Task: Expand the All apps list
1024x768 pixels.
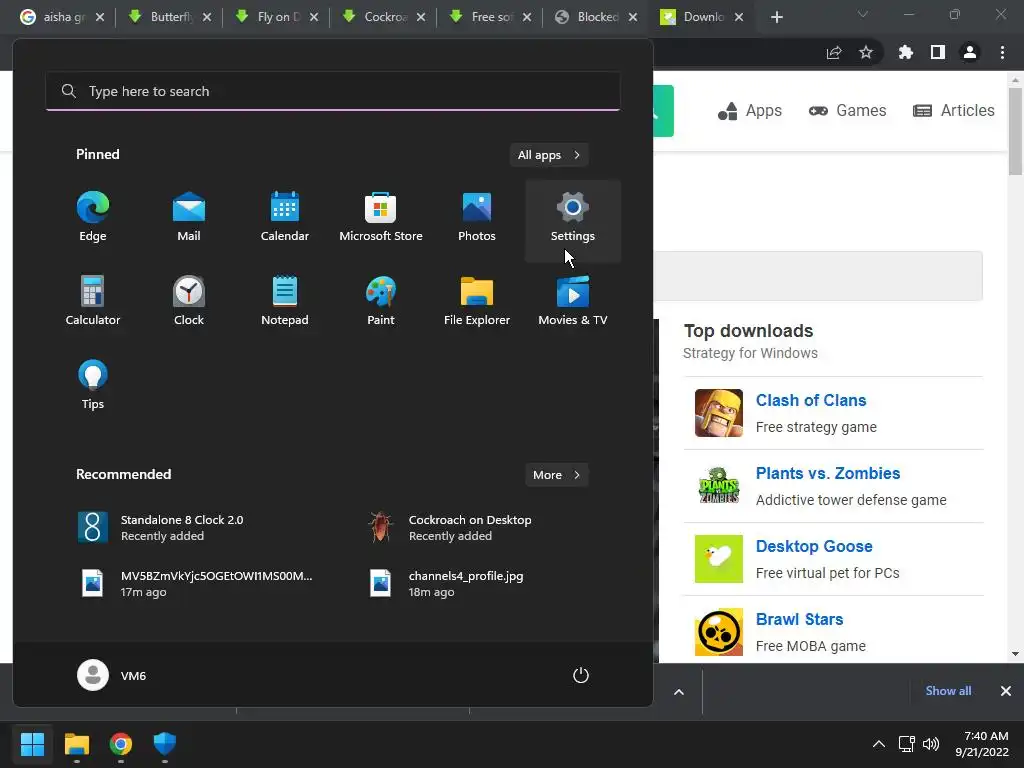Action: pos(549,155)
